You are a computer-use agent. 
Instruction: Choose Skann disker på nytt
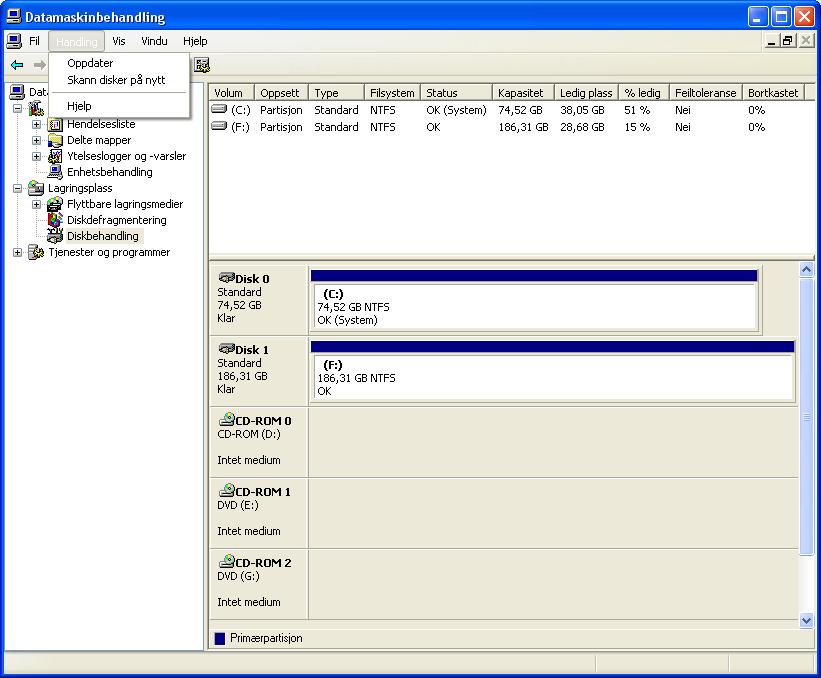tap(119, 80)
